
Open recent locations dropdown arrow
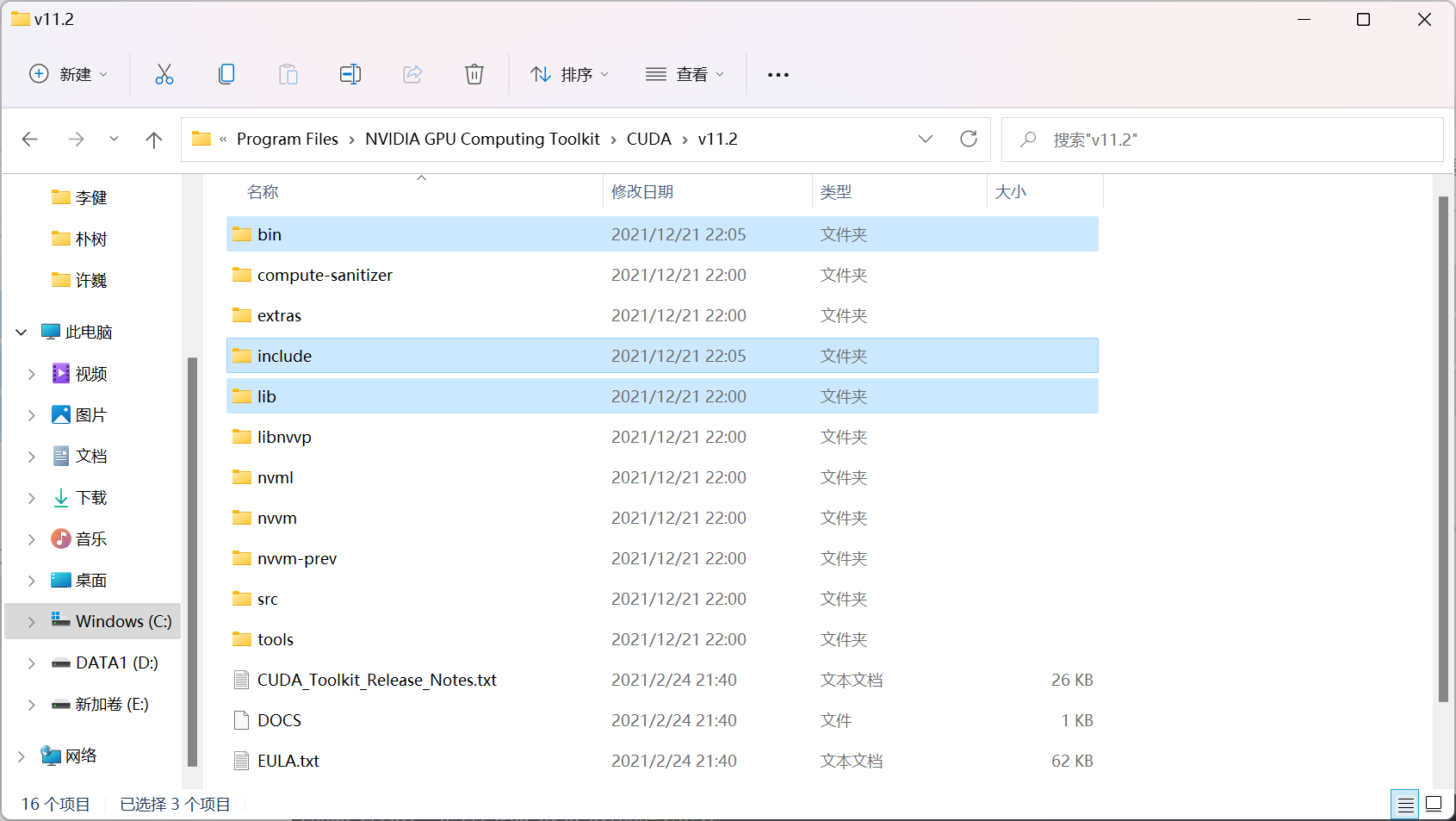click(114, 139)
